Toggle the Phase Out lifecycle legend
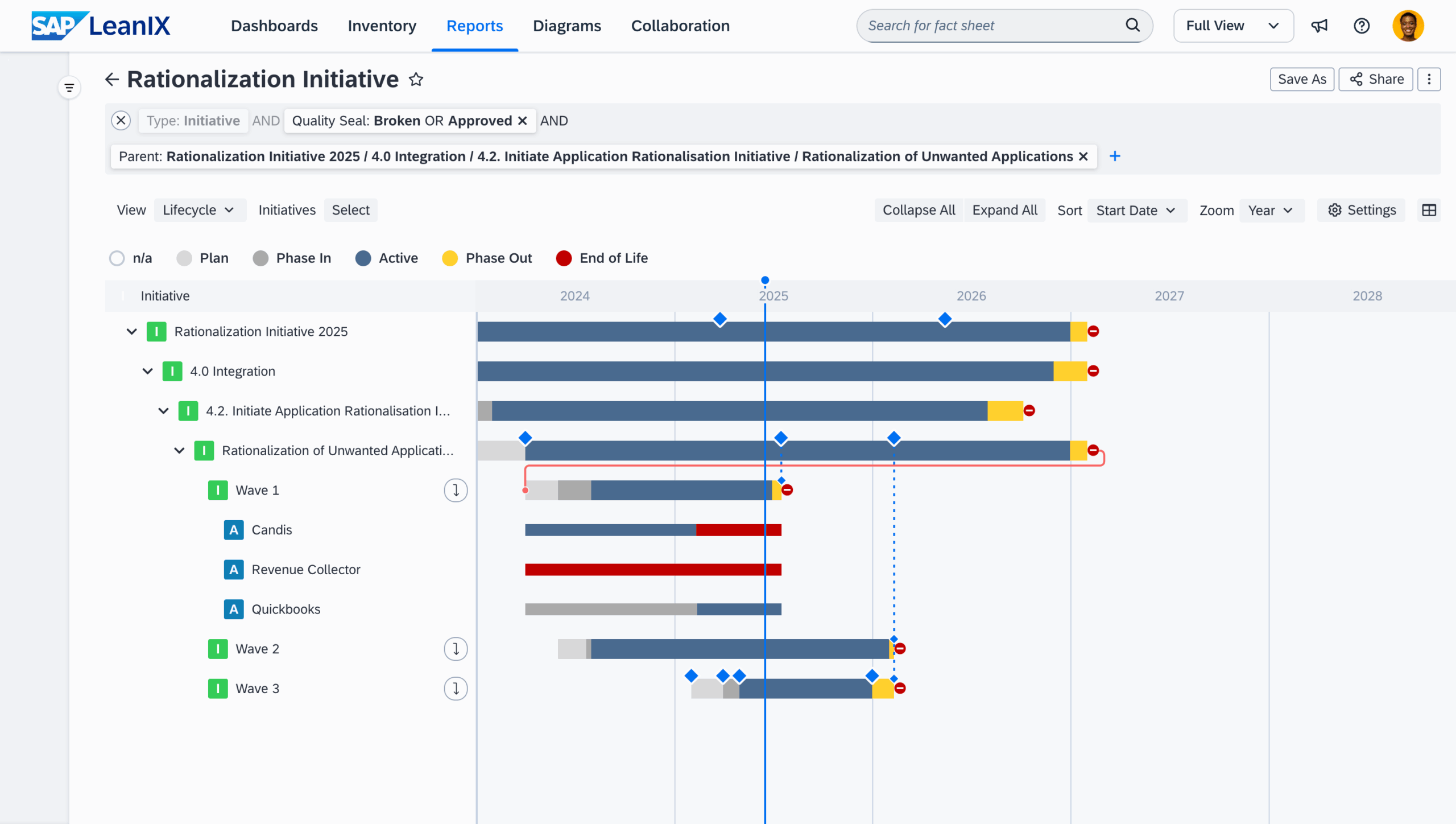This screenshot has height=824, width=1456. point(487,258)
